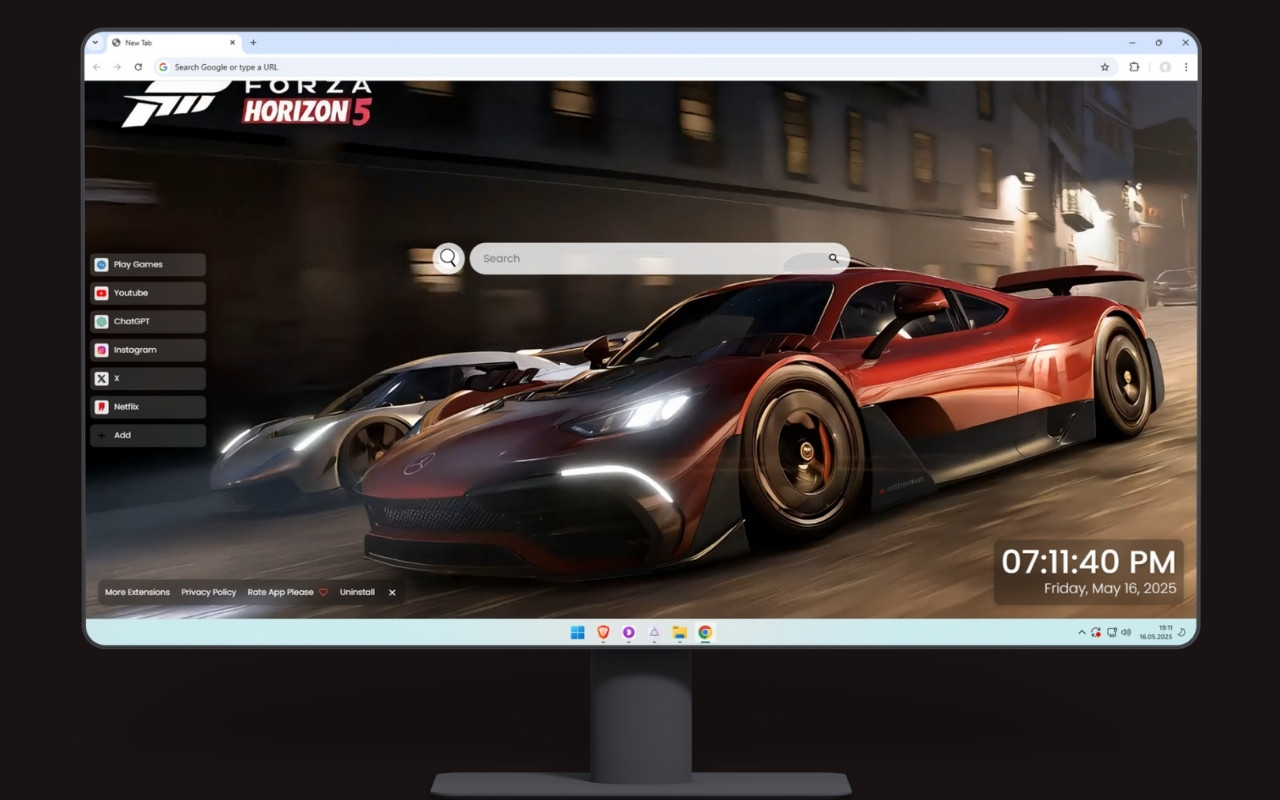Open volume speaker tray icon
This screenshot has width=1280, height=800.
pyautogui.click(x=1126, y=633)
